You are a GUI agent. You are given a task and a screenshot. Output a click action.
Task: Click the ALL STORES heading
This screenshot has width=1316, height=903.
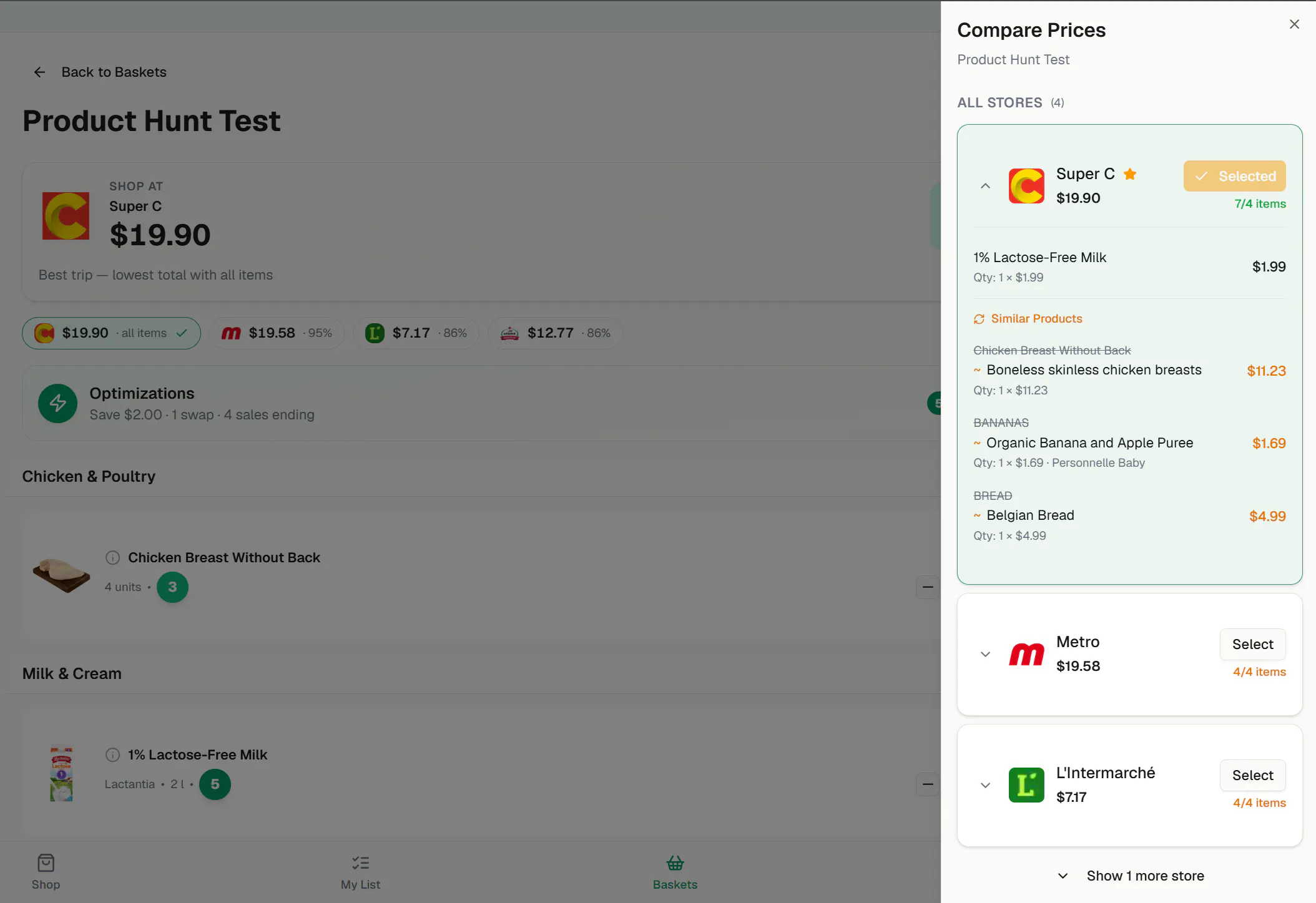pyautogui.click(x=999, y=103)
